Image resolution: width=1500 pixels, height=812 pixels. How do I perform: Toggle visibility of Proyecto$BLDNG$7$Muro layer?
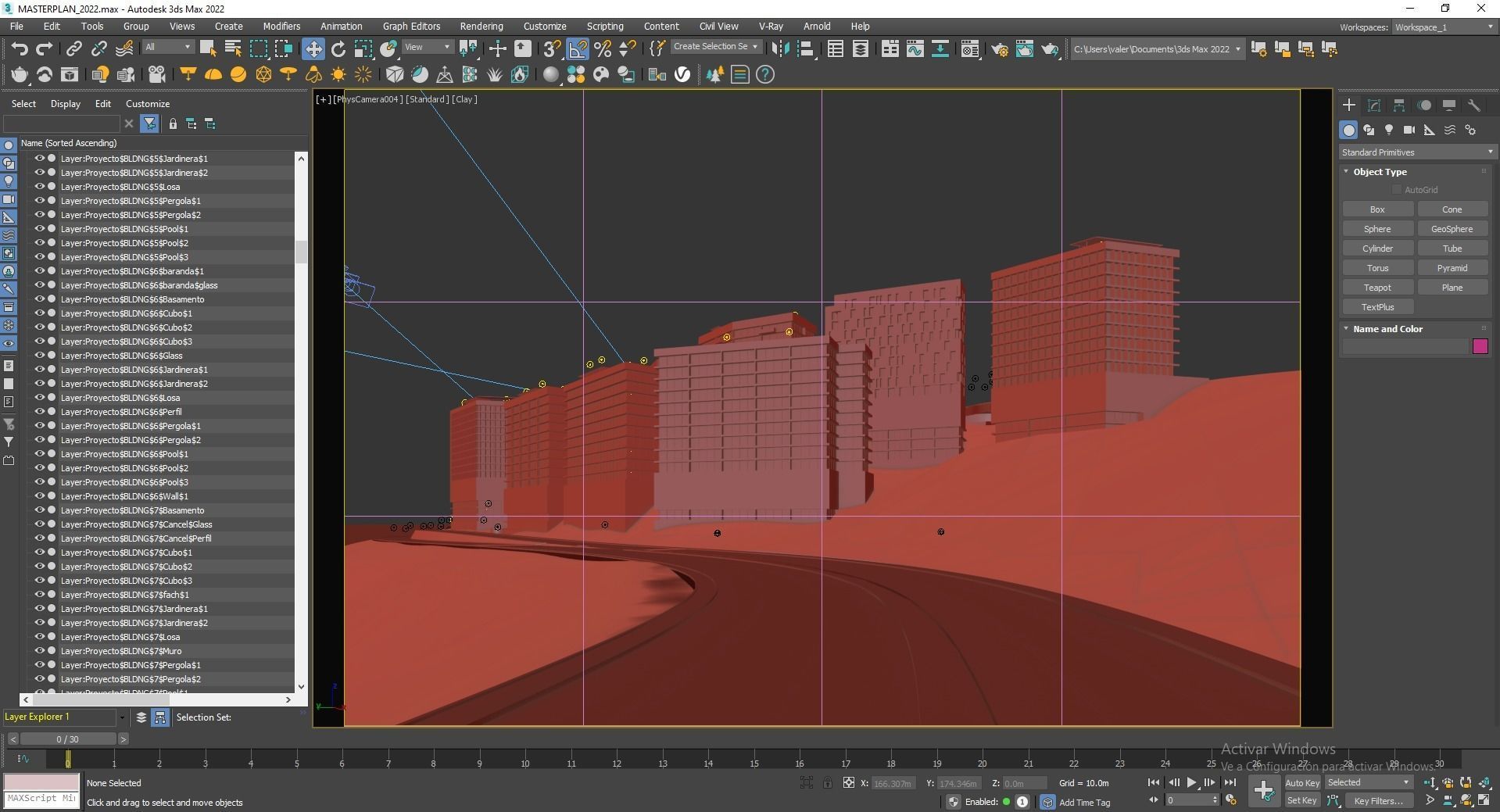pos(39,650)
